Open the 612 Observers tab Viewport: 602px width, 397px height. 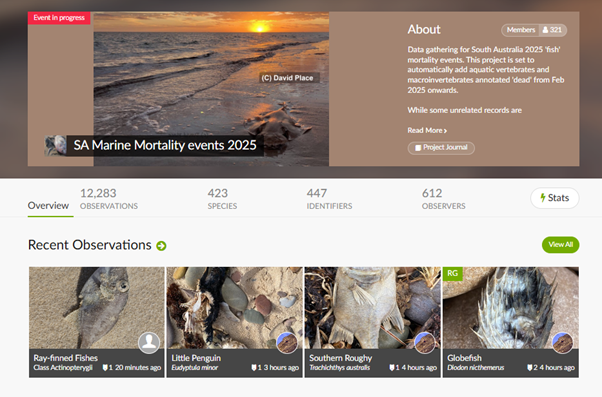point(443,199)
